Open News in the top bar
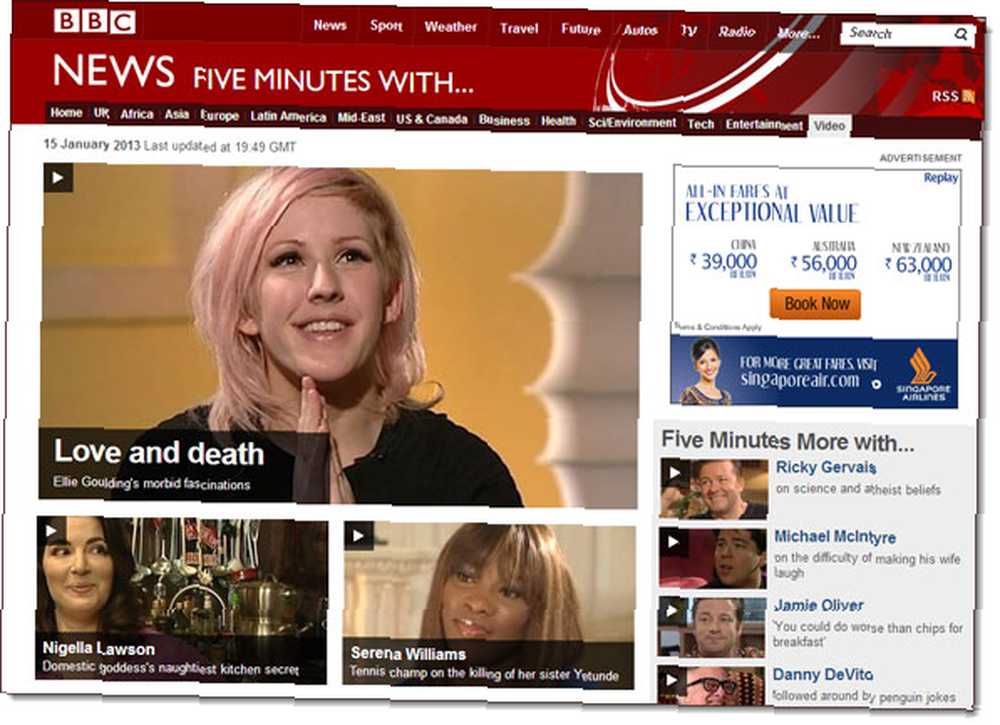Screen dimensions: 1000x725 tap(330, 26)
